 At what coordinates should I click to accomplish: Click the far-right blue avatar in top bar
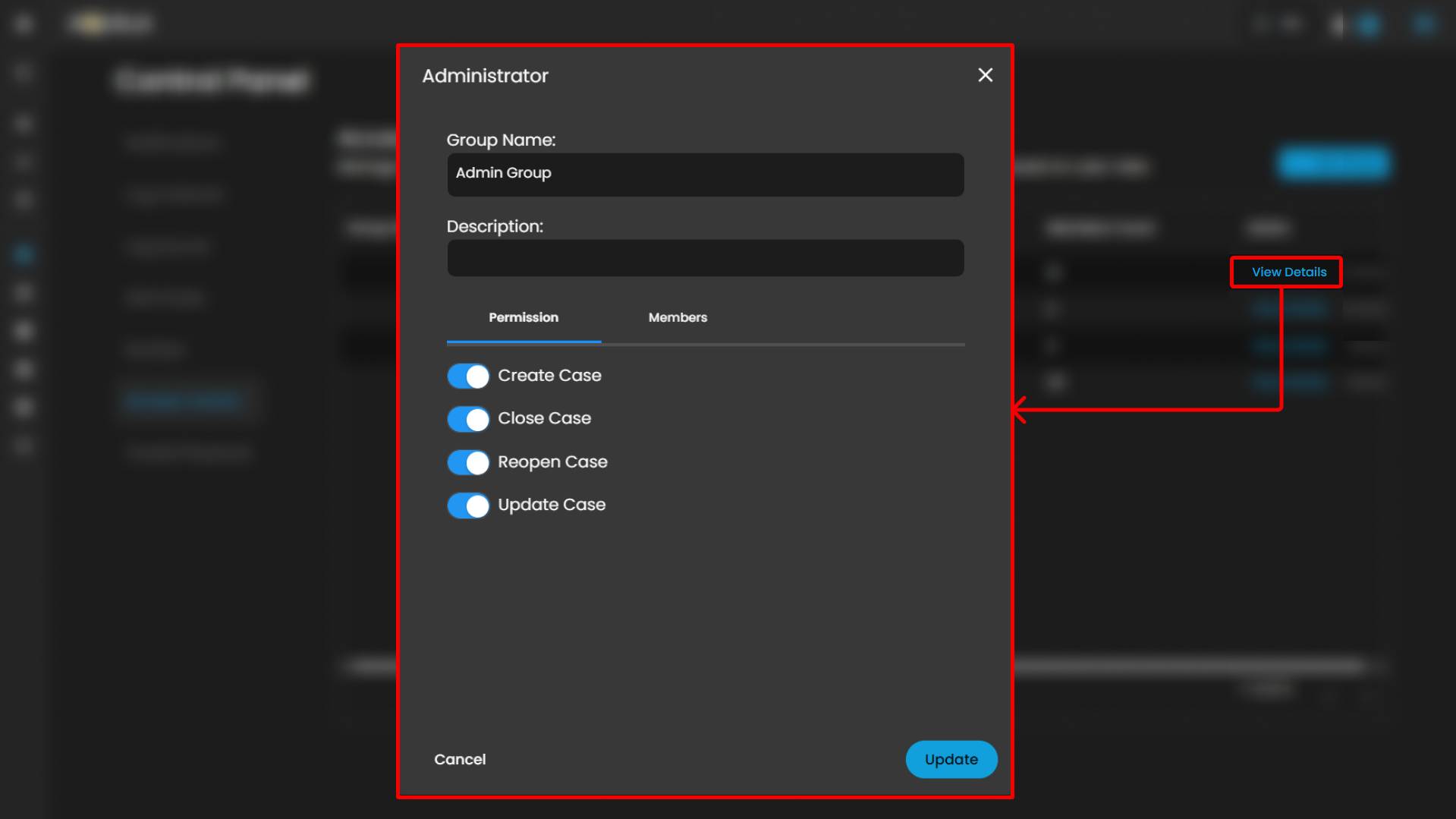[1423, 24]
